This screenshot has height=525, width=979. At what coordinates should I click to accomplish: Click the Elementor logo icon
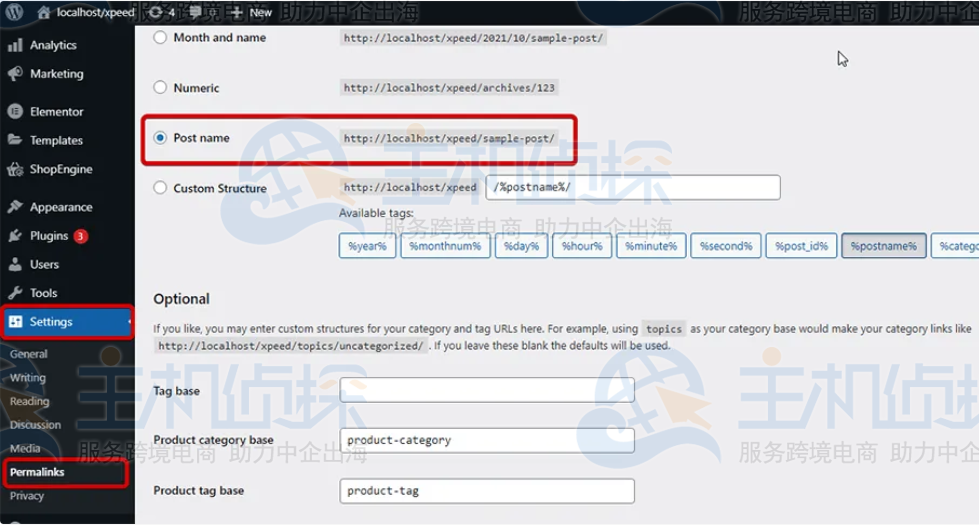pos(16,112)
